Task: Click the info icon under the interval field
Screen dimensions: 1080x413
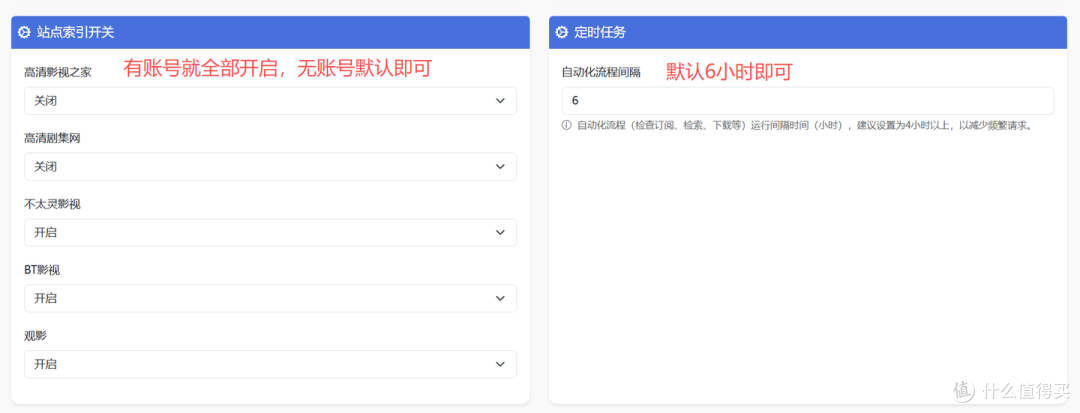Action: click(567, 125)
